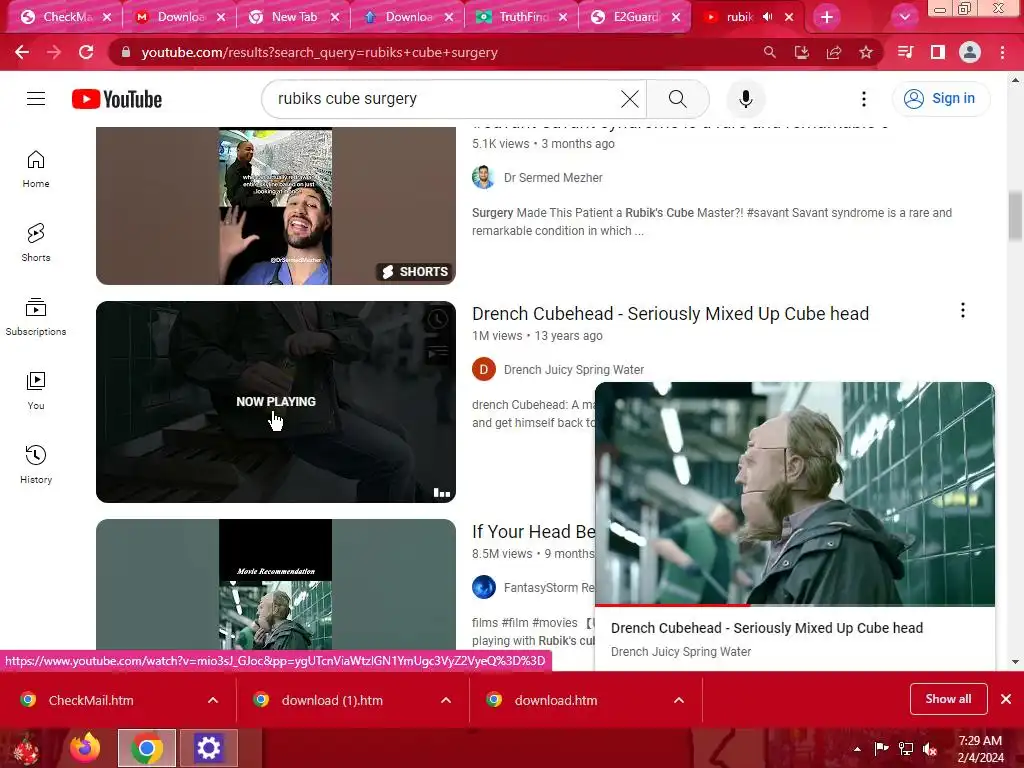Click the Sign in button
1024x768 pixels.
pyautogui.click(x=940, y=99)
